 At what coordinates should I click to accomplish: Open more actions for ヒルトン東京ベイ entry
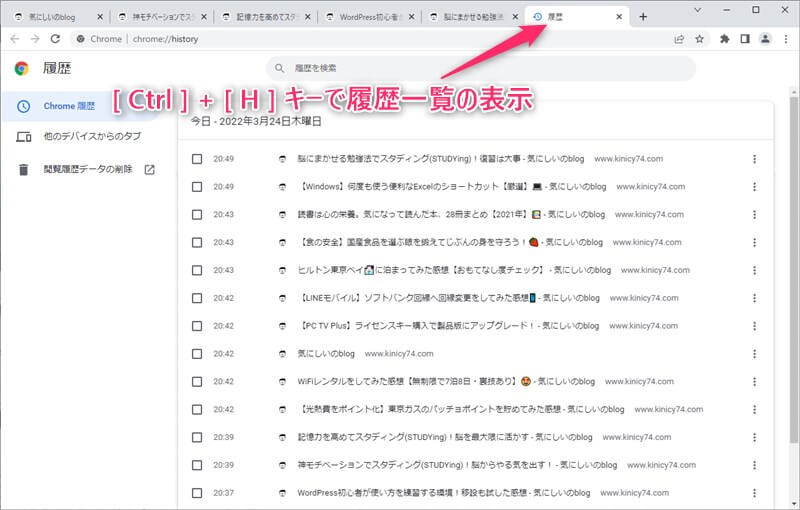(x=754, y=270)
